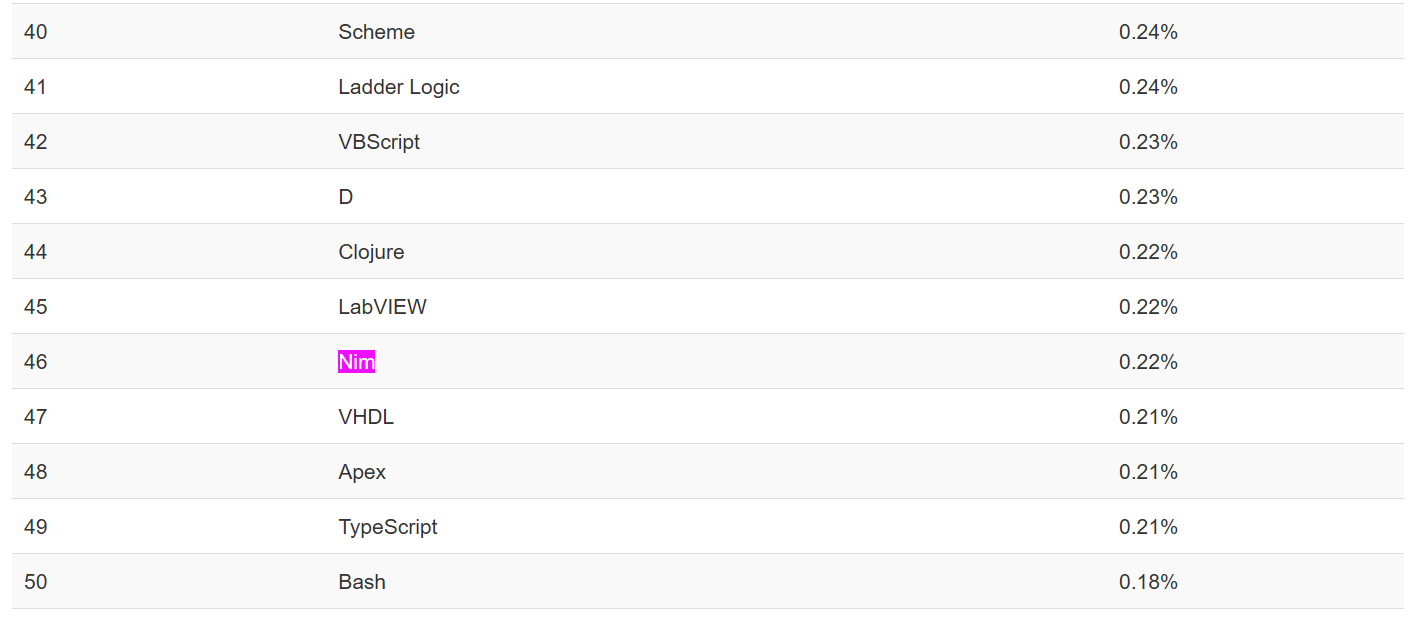Select the Bash language entry
The width and height of the screenshot is (1422, 617).
(x=361, y=582)
